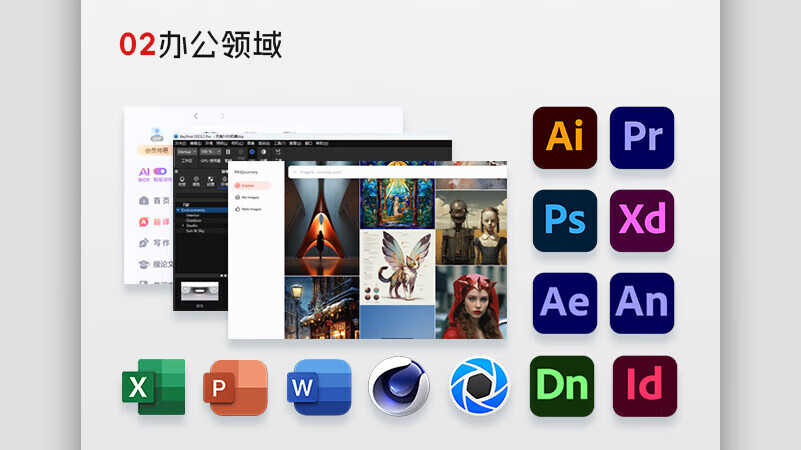Click the forward arrow in the white window
Screen dimensions: 801x450
tap(222, 116)
